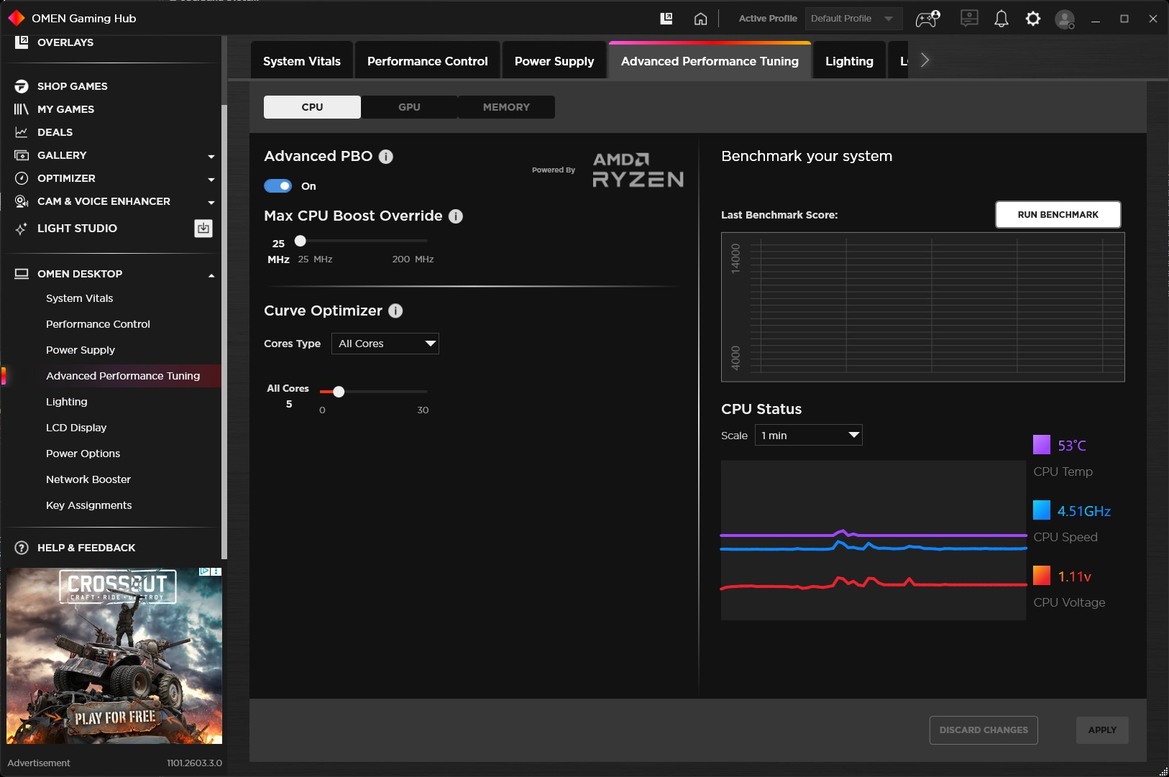
Task: Expand the Gallery menu arrow
Action: [x=211, y=157]
